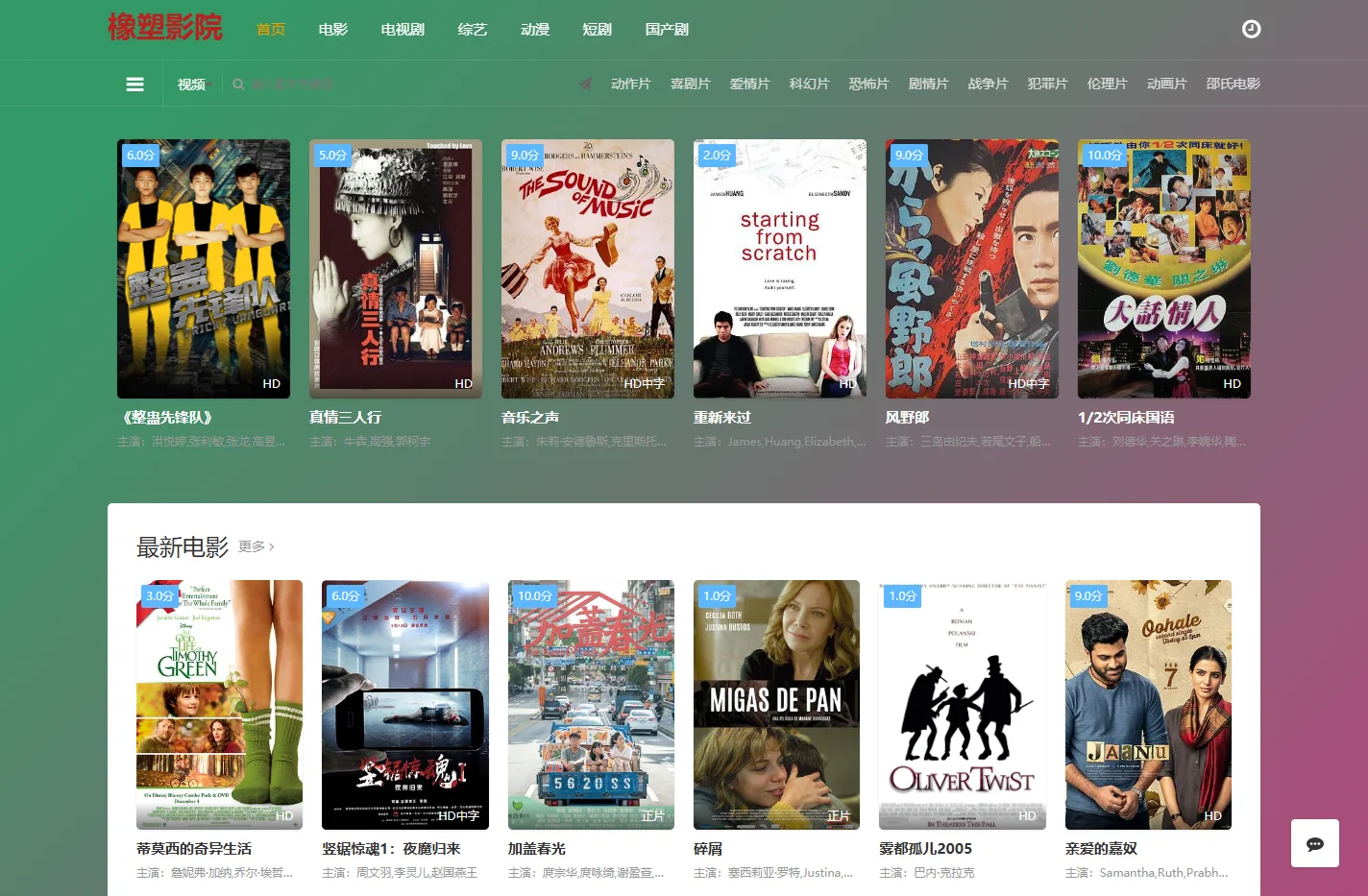Open the Jaanu poster thumbnail
The width and height of the screenshot is (1368, 896).
click(1148, 705)
